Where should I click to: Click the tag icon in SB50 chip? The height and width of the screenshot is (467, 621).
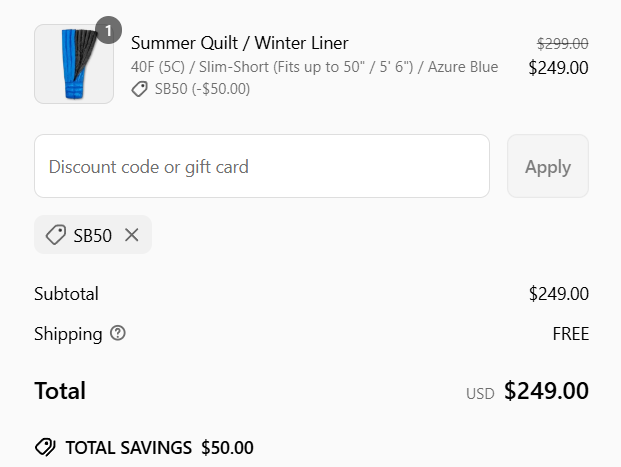click(x=56, y=235)
